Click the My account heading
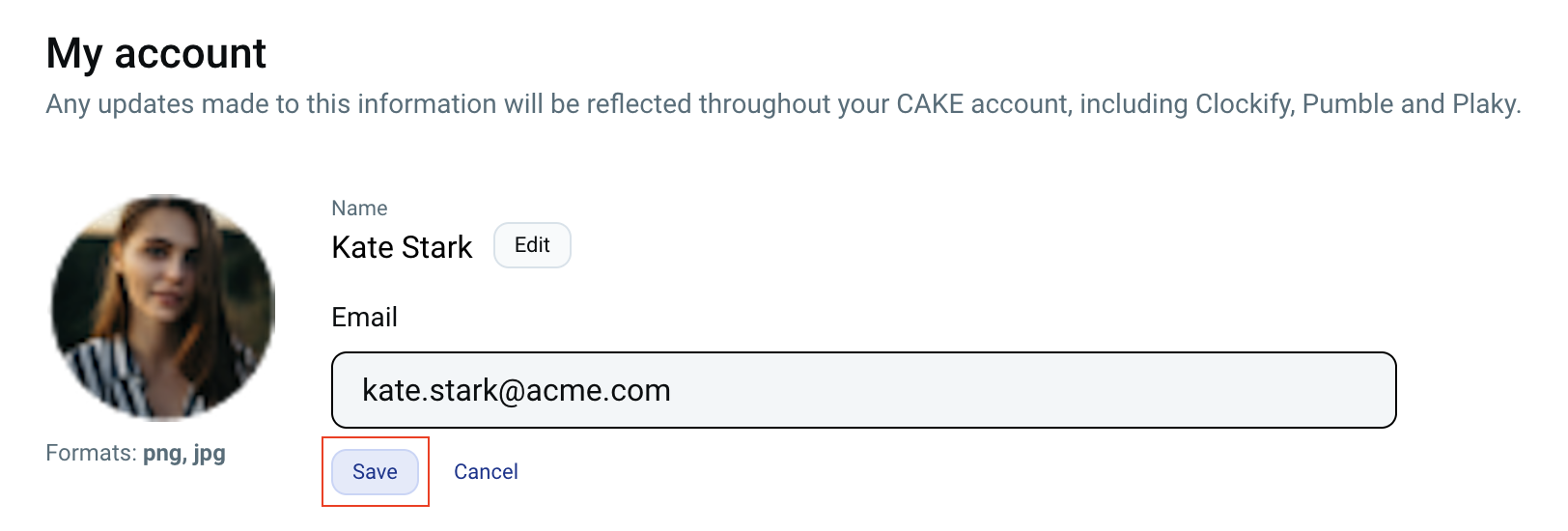Image resolution: width=1568 pixels, height=531 pixels. coord(156,53)
